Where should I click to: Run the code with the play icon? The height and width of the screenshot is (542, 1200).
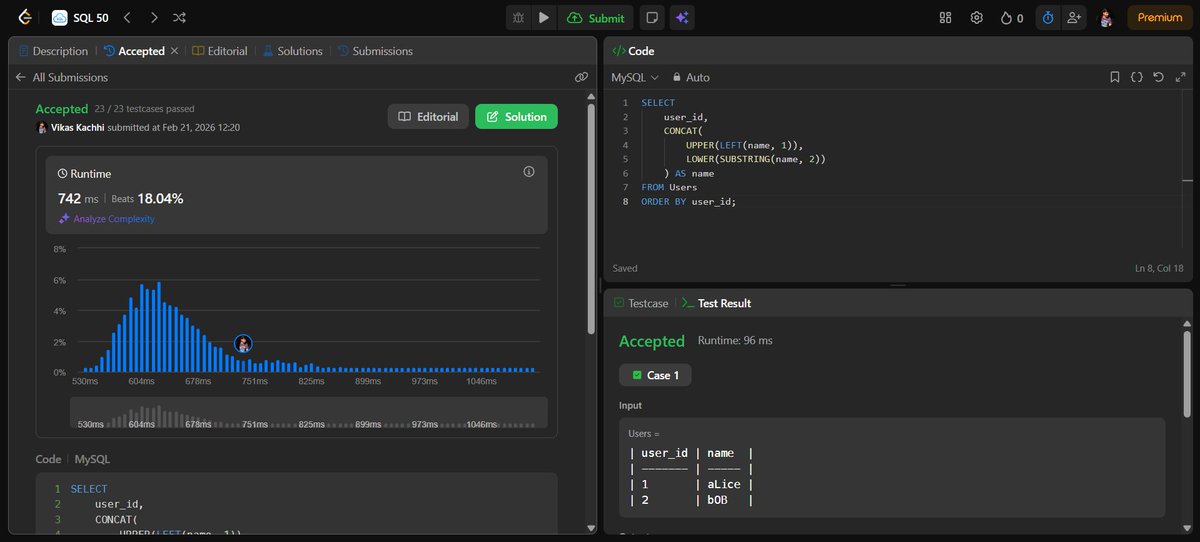pos(544,17)
